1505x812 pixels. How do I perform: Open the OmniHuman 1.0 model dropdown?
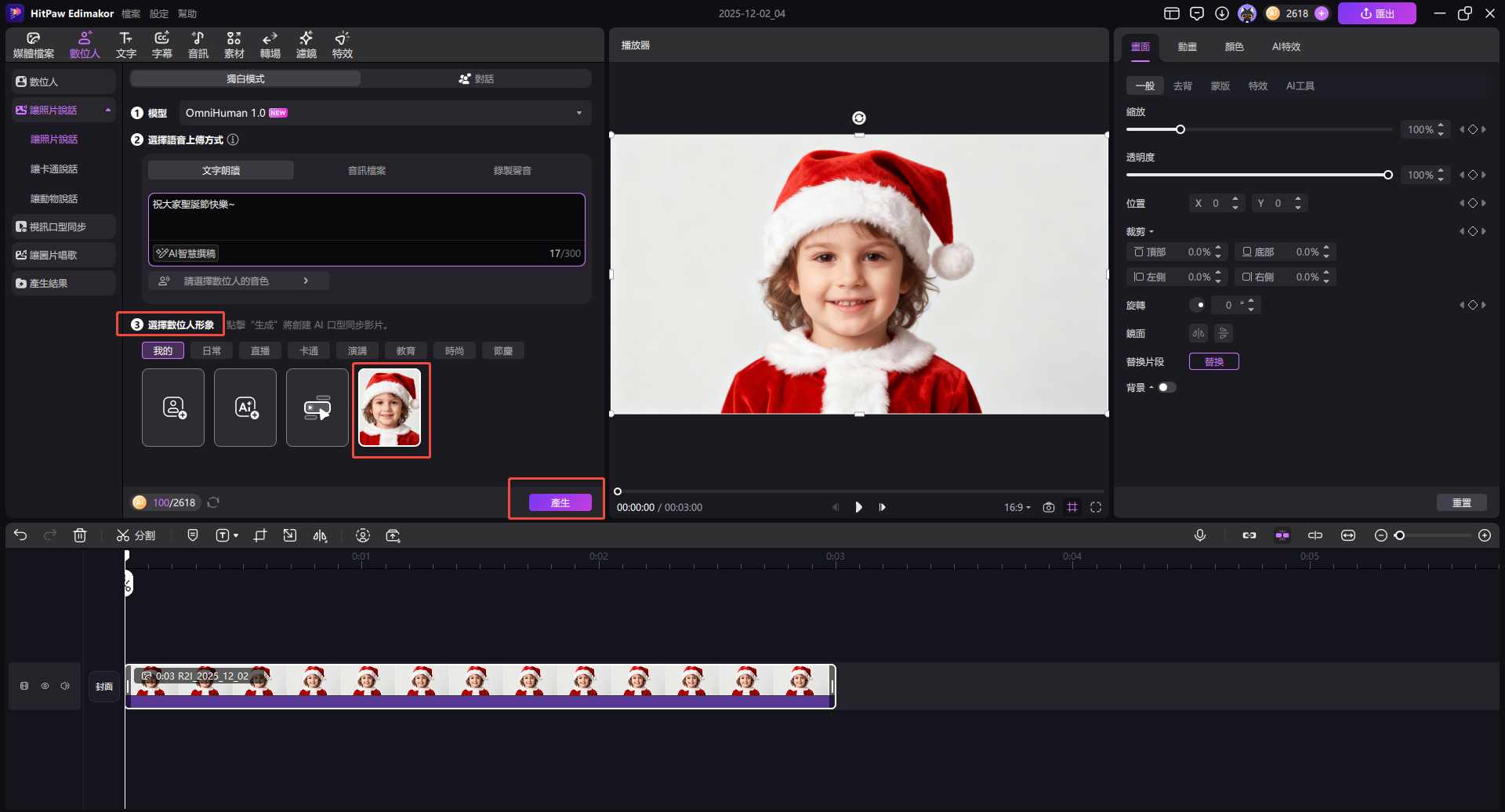(x=384, y=113)
